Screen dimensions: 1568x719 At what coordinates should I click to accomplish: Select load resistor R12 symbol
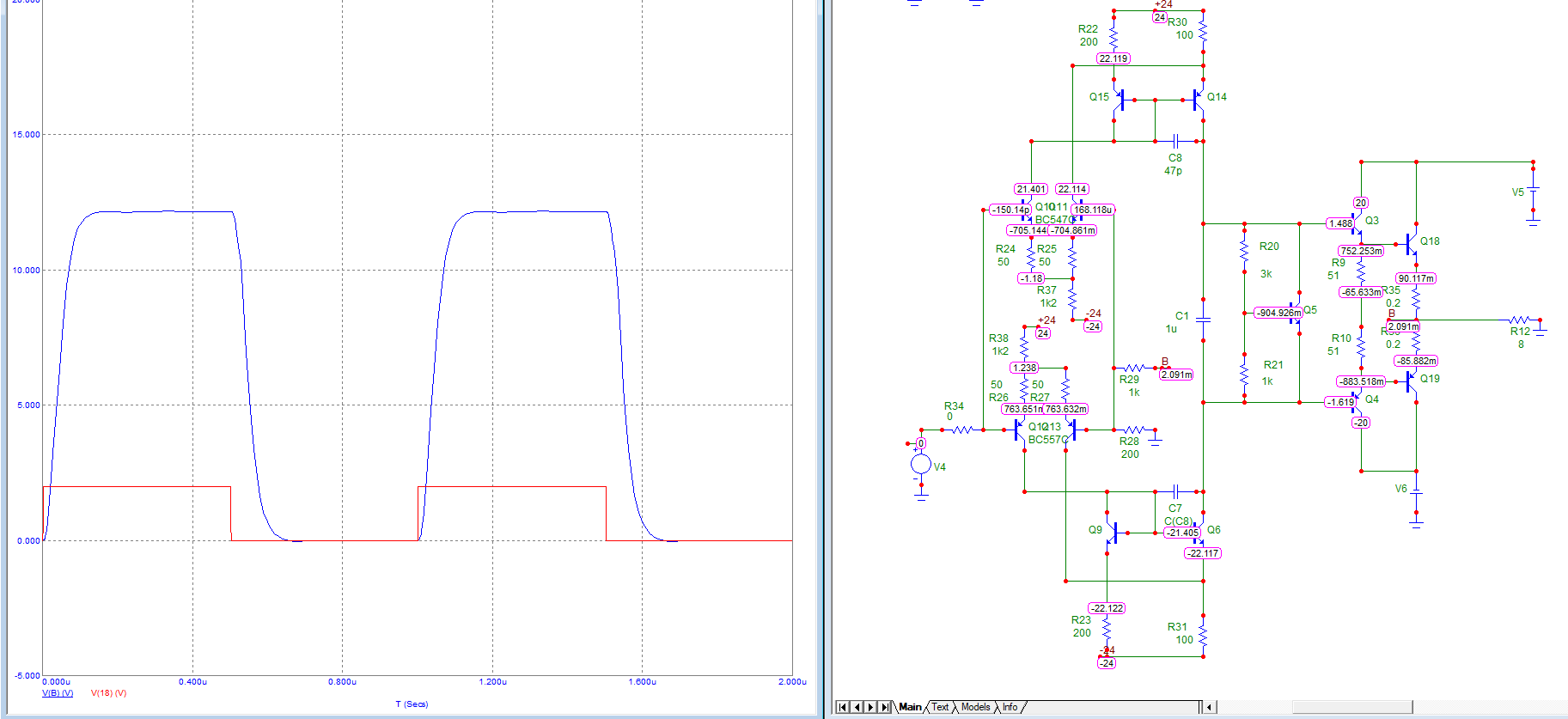pyautogui.click(x=1519, y=320)
